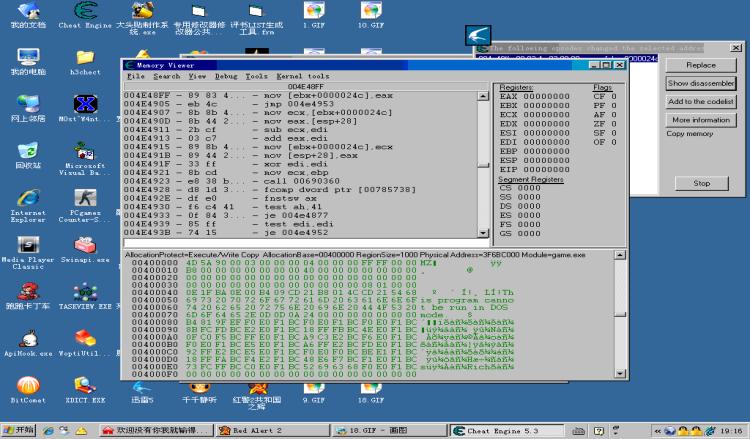Select the Internet Explorer desktop icon
The height and width of the screenshot is (439, 750).
(28, 197)
